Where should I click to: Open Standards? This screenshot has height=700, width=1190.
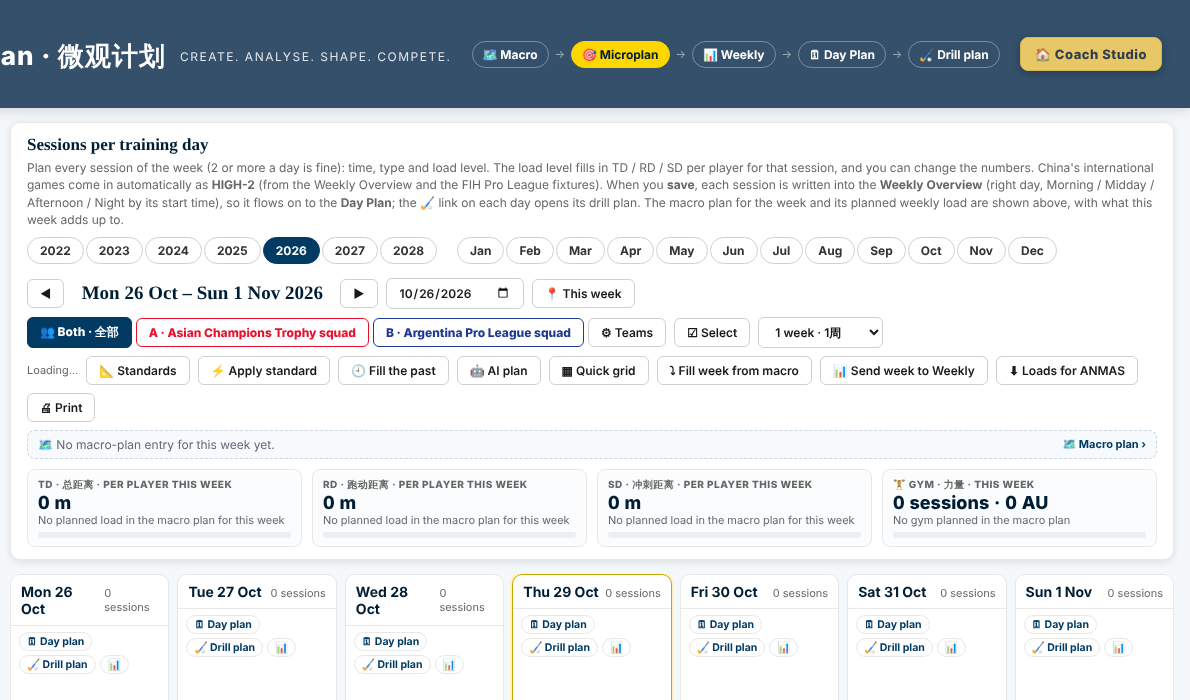coord(138,370)
